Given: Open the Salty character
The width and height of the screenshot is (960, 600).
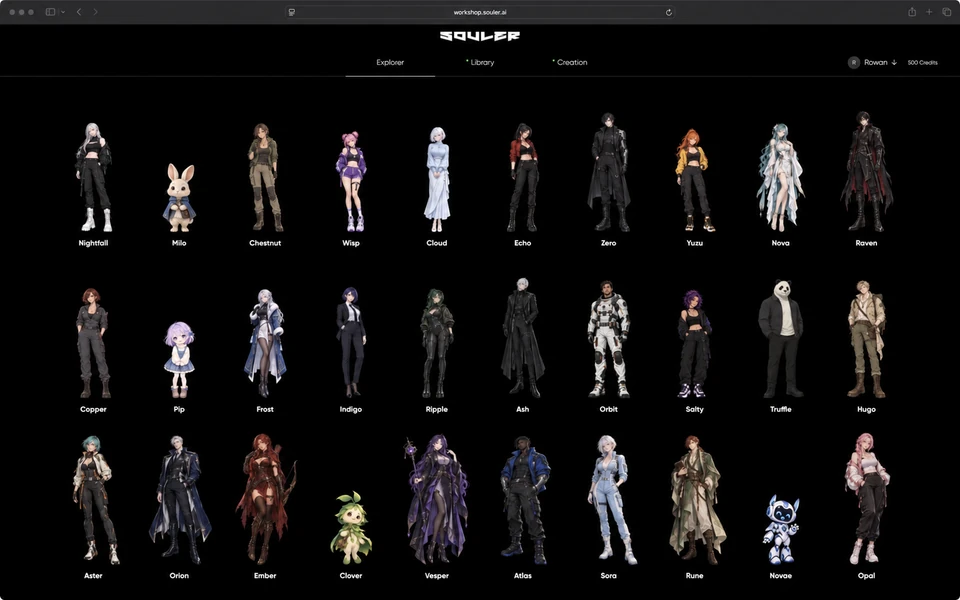Looking at the screenshot, I should point(694,344).
